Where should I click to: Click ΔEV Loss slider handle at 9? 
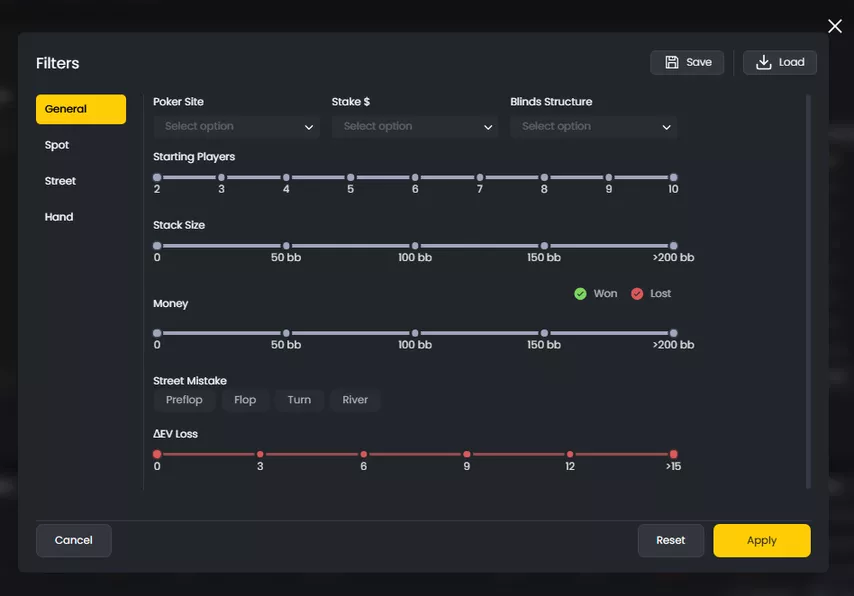[x=467, y=454]
